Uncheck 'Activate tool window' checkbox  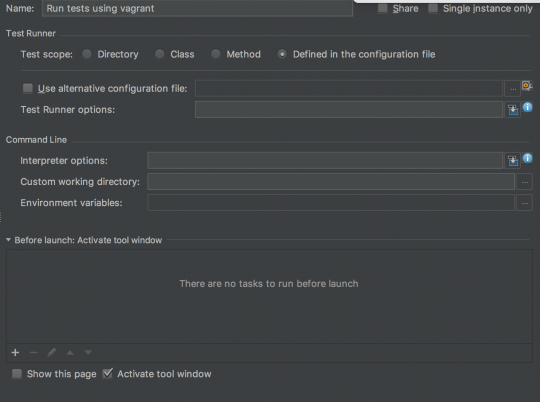[x=107, y=373]
